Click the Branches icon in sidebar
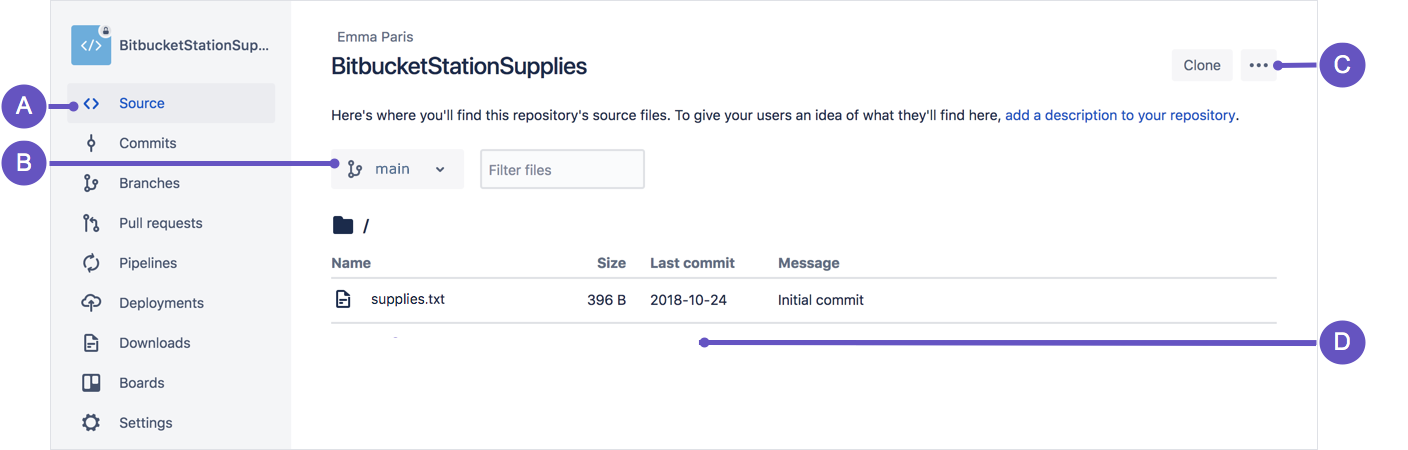 [91, 183]
